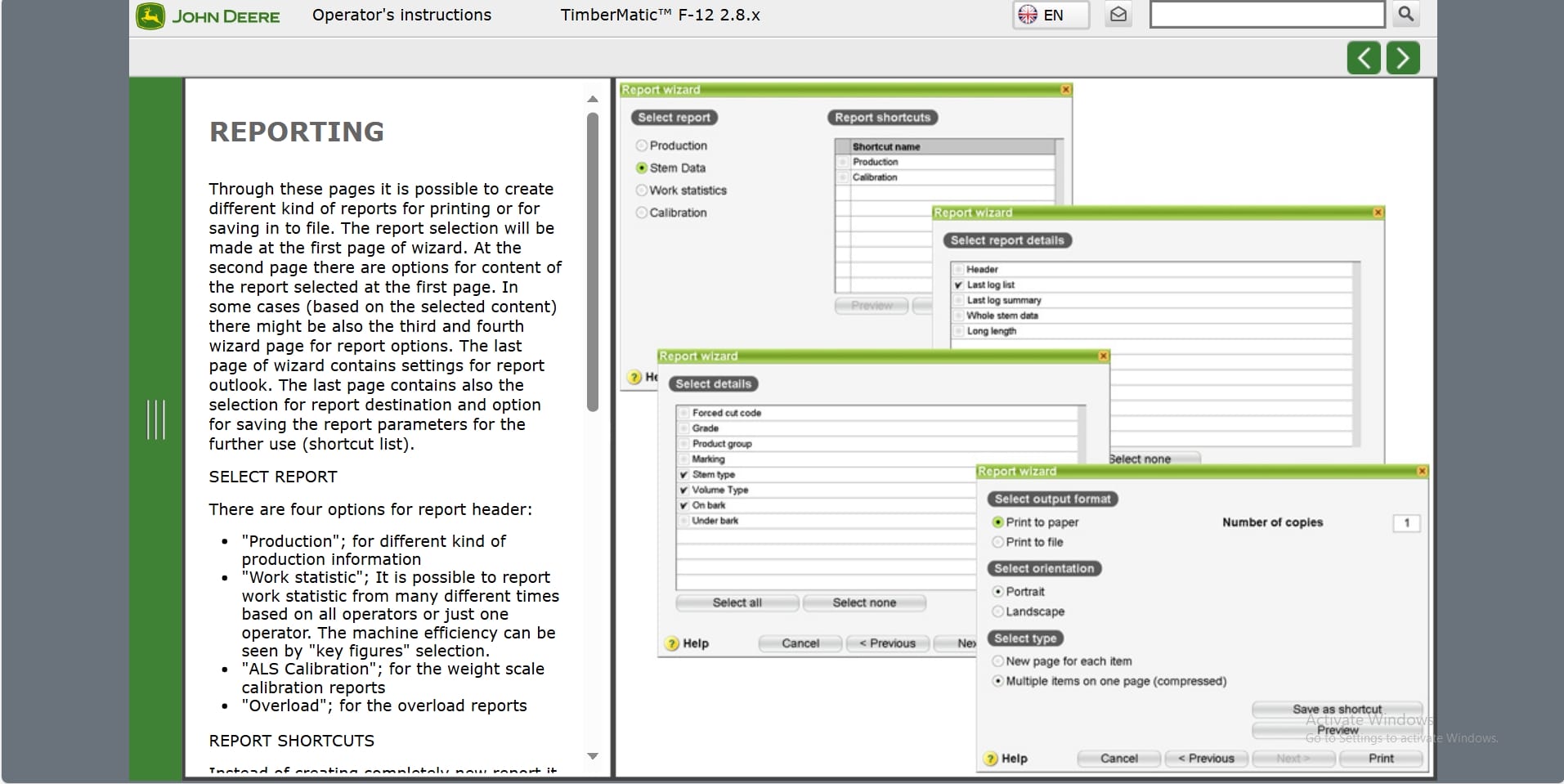Select the Calibration shortcut row

pyautogui.click(x=945, y=177)
